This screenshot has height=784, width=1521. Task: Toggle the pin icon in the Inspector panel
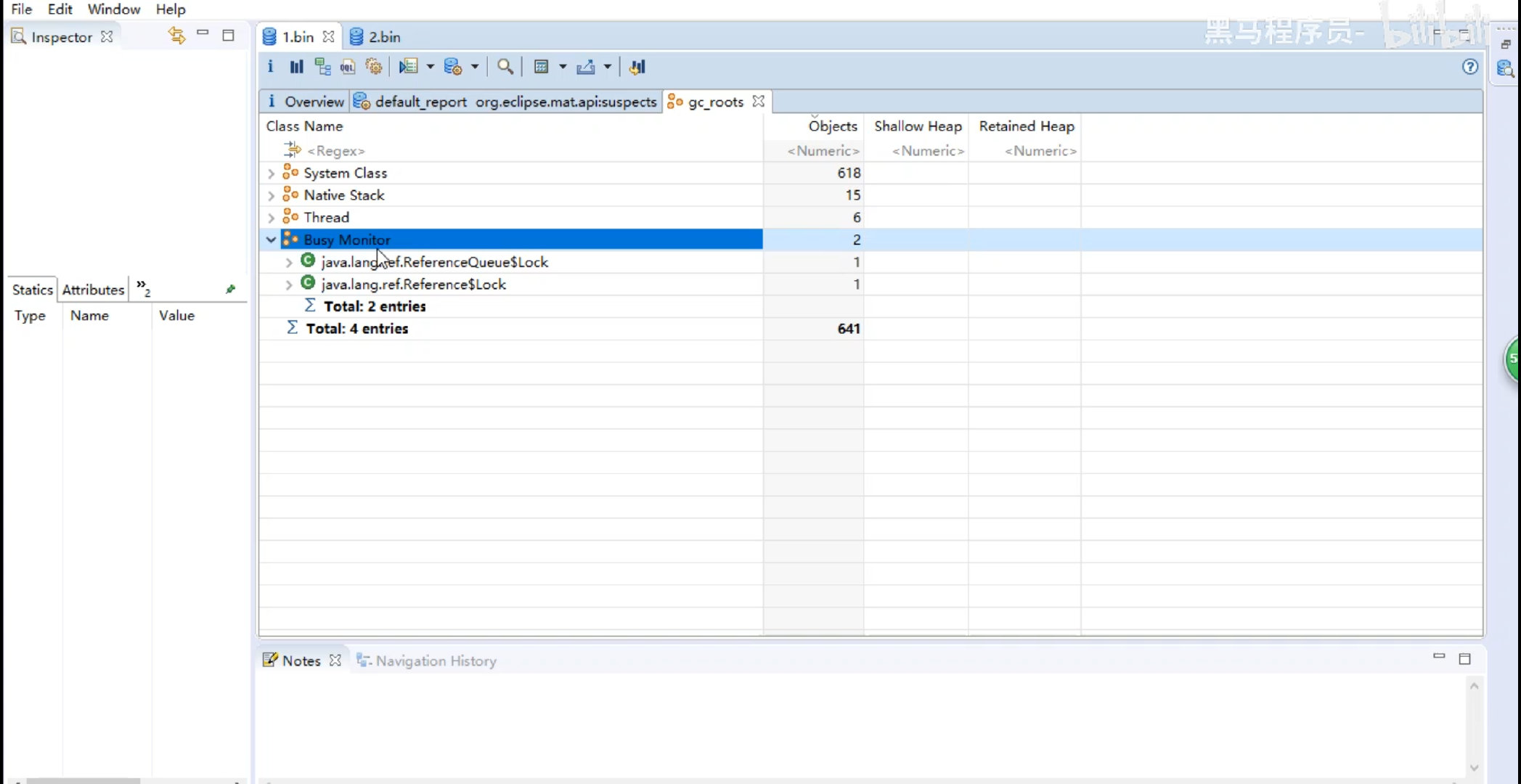coord(231,289)
